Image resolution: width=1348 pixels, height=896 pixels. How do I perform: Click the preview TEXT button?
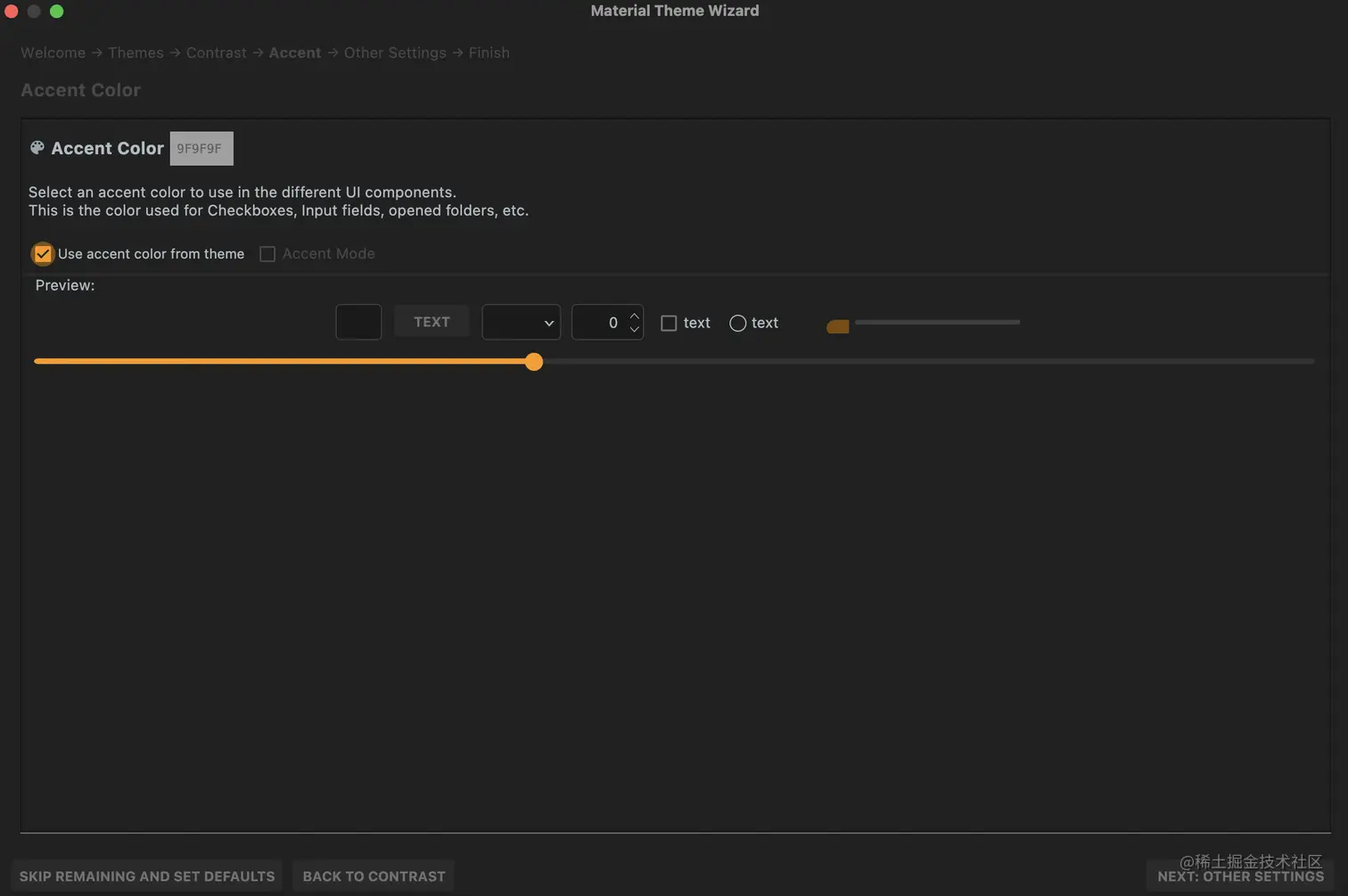432,322
